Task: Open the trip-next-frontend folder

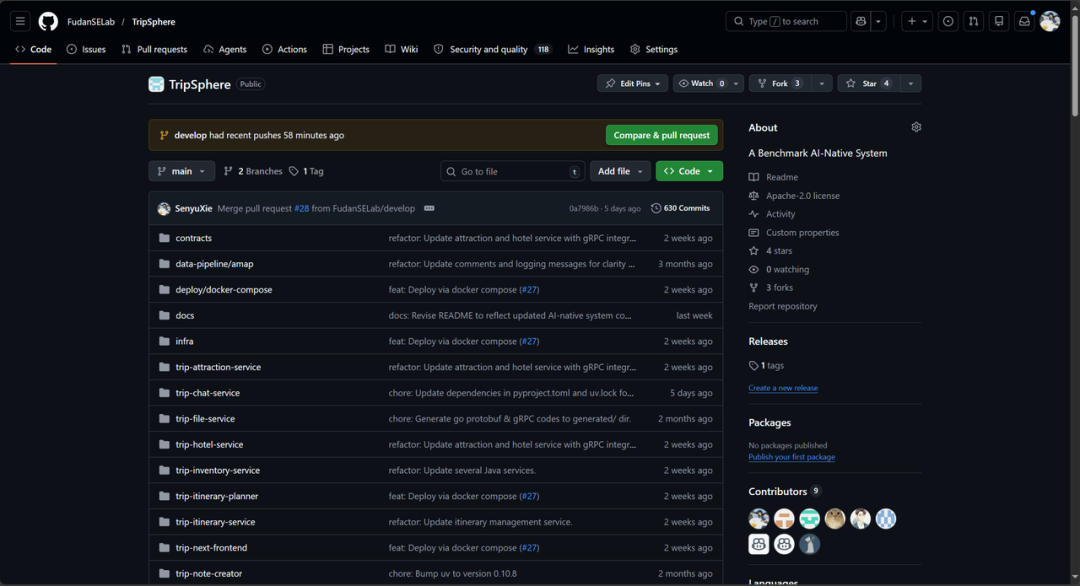Action: click(x=211, y=547)
